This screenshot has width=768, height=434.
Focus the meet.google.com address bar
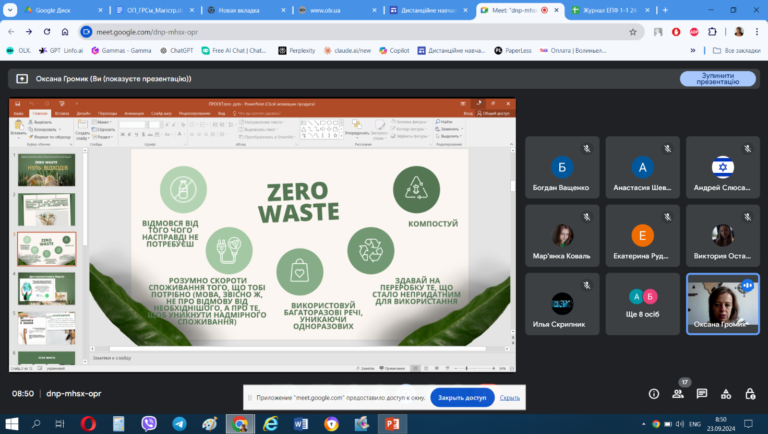click(360, 32)
